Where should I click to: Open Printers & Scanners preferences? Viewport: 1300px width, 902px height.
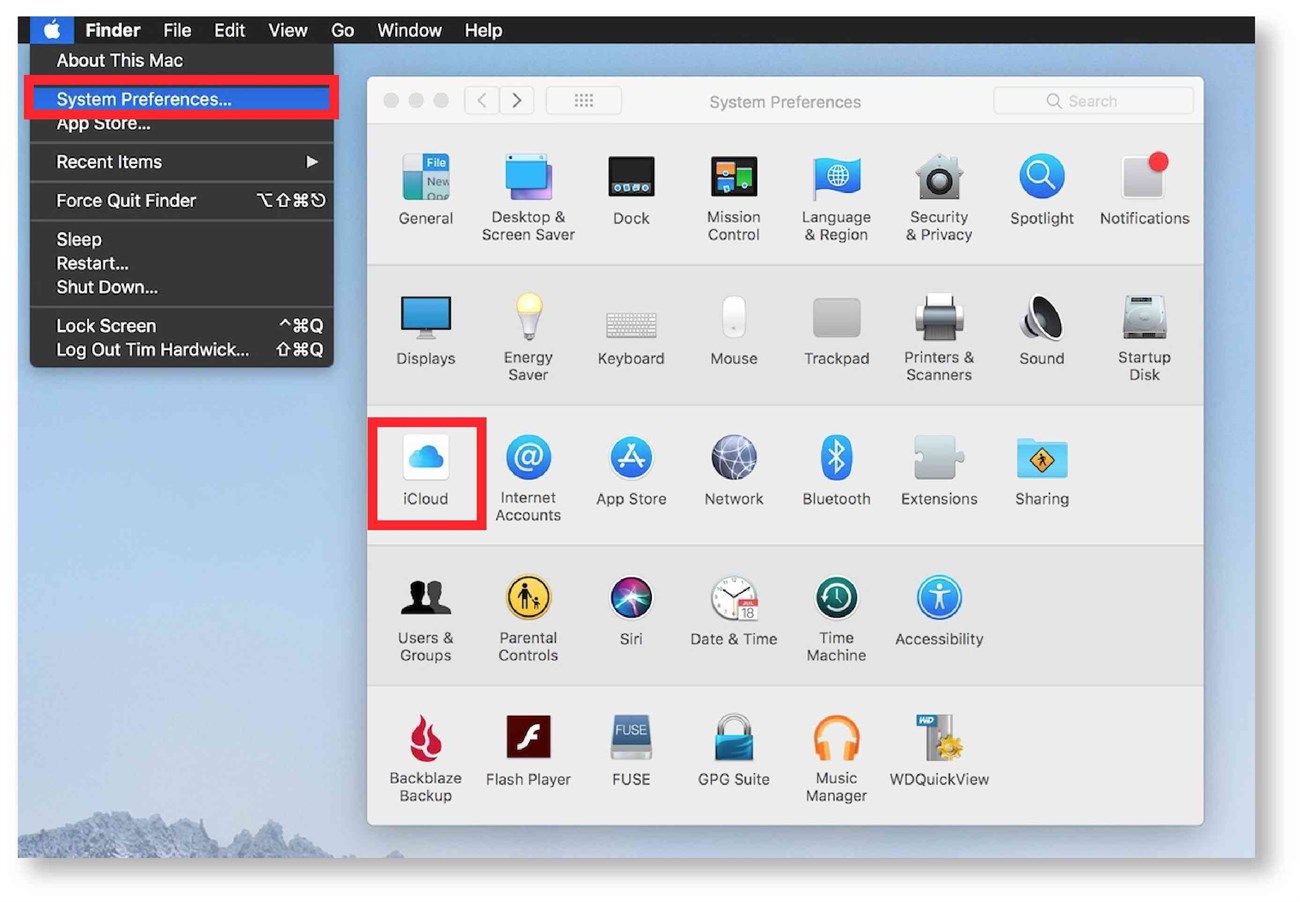(939, 337)
